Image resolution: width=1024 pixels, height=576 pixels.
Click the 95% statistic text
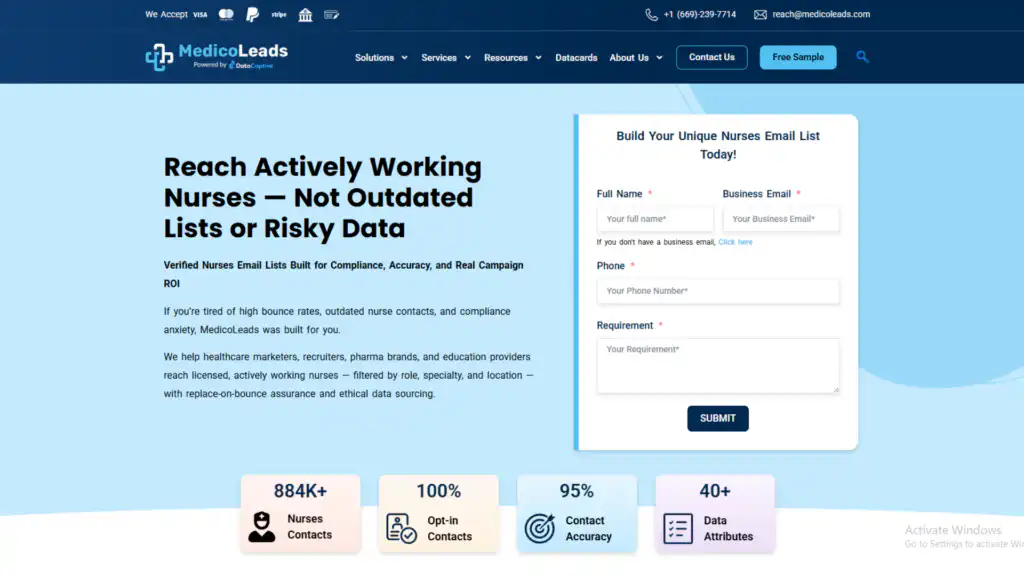tap(577, 491)
